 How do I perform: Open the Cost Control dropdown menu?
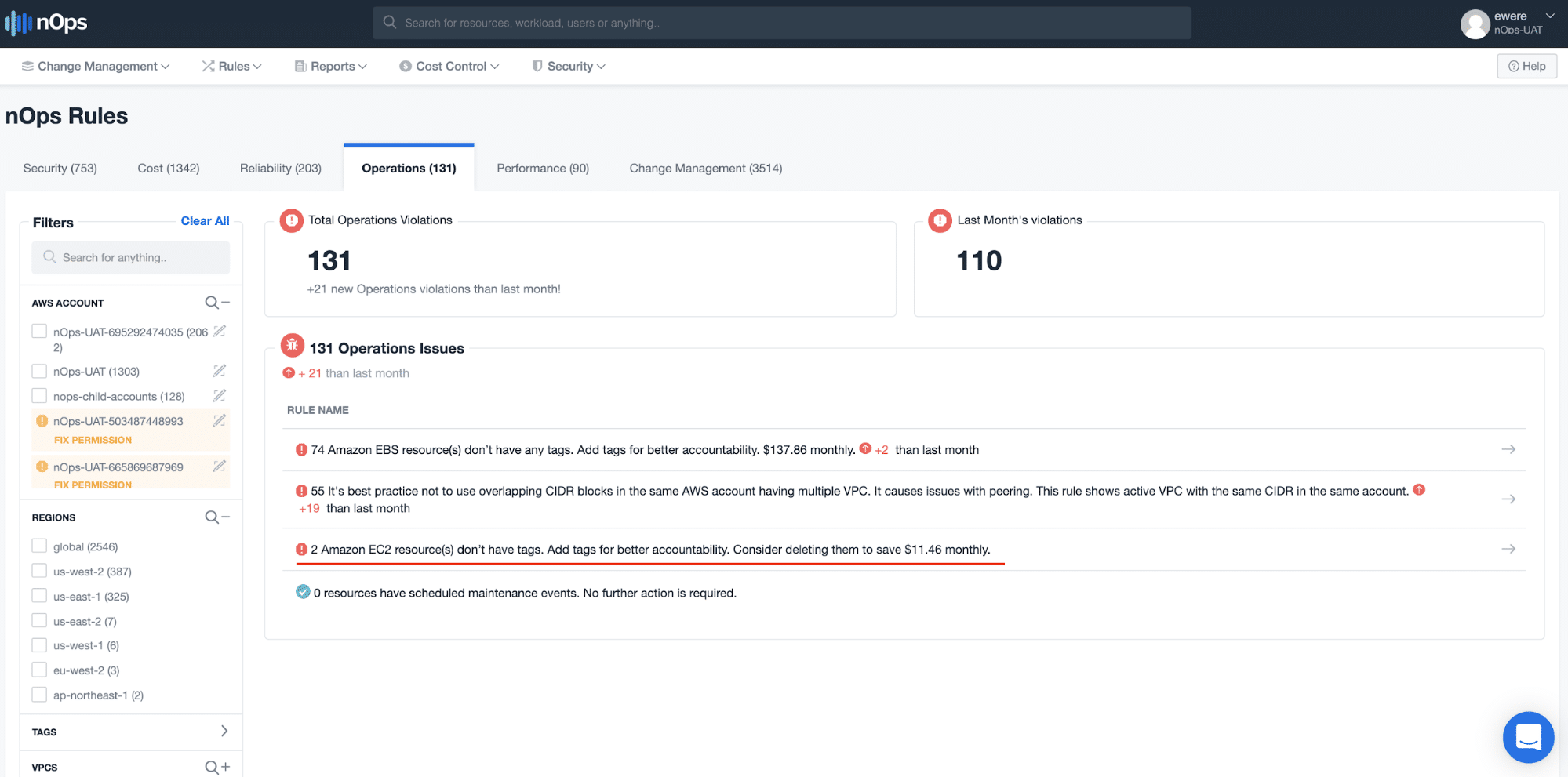449,67
